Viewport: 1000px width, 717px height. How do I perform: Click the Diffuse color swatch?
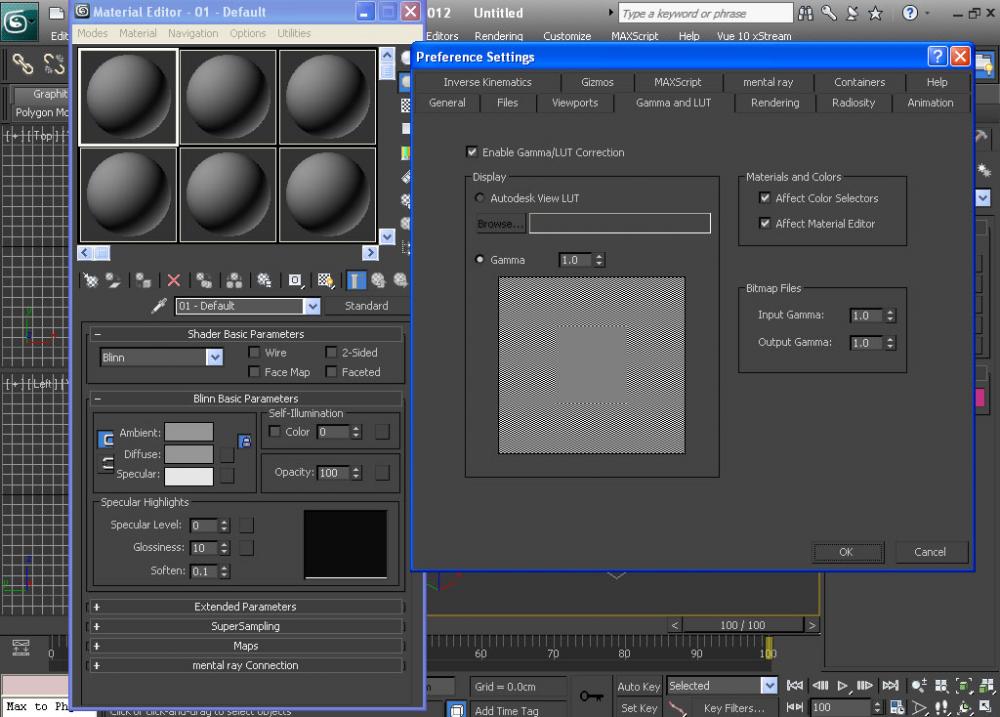pos(189,454)
